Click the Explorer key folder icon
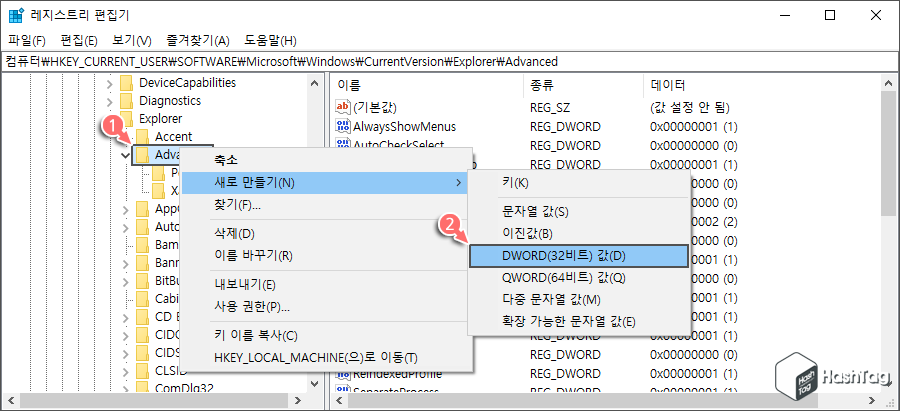Viewport: 900px width, 411px height. pos(126,119)
